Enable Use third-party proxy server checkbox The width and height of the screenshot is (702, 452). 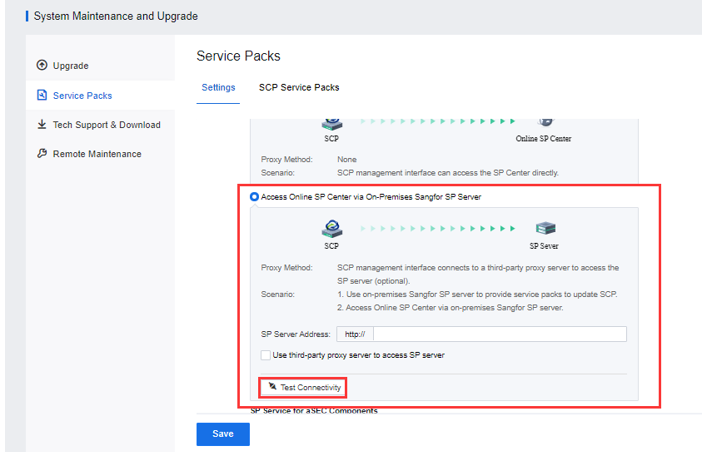click(x=265, y=355)
